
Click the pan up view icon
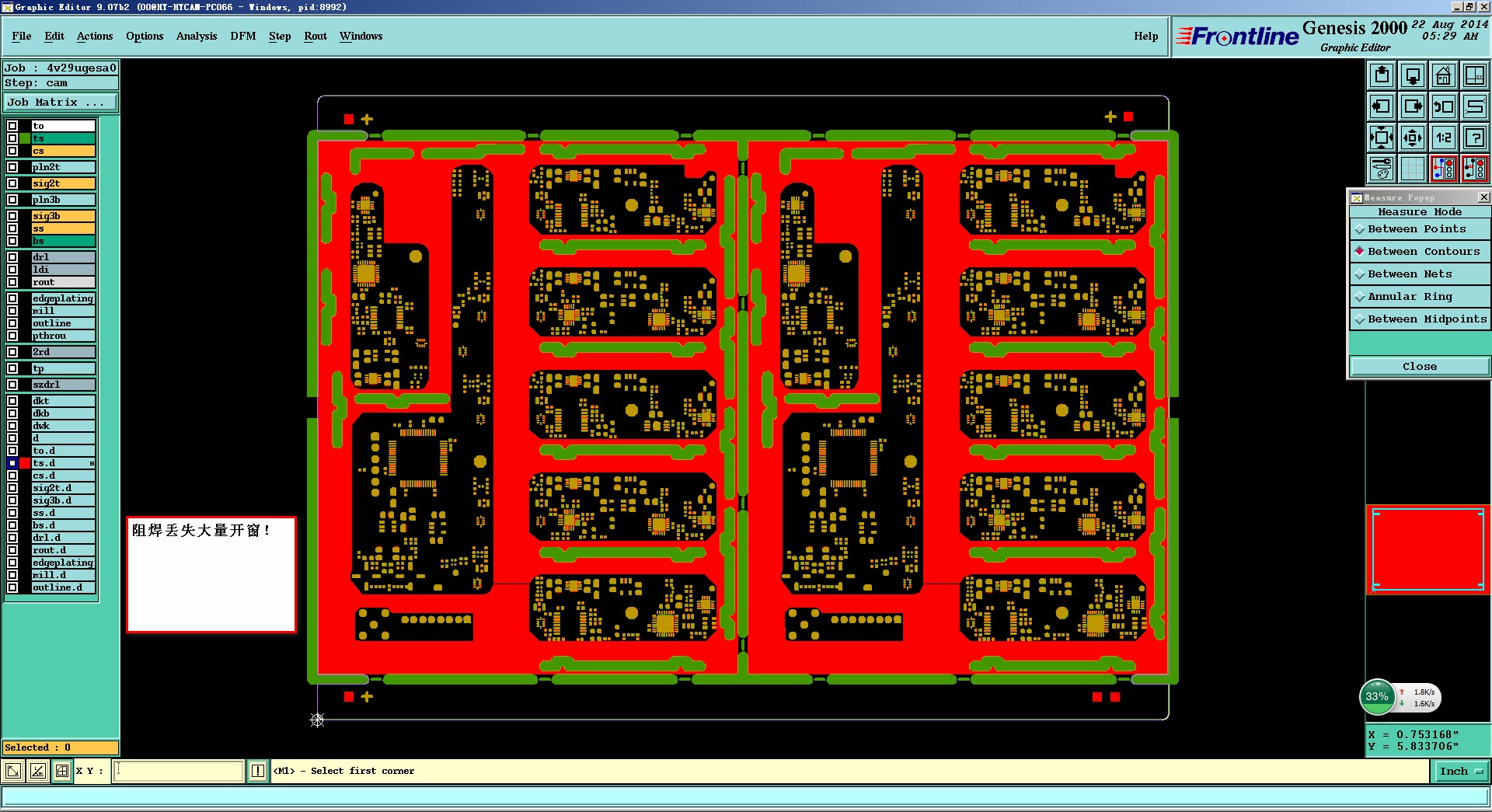point(1382,75)
